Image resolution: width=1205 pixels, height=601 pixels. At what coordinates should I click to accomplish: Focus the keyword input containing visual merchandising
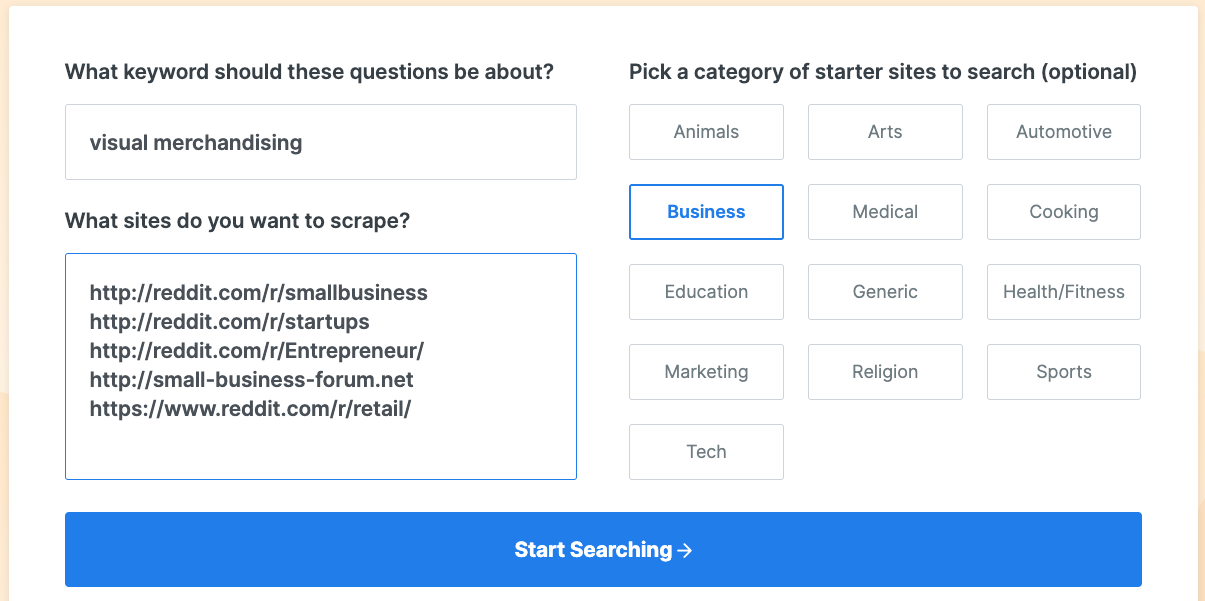(x=320, y=142)
